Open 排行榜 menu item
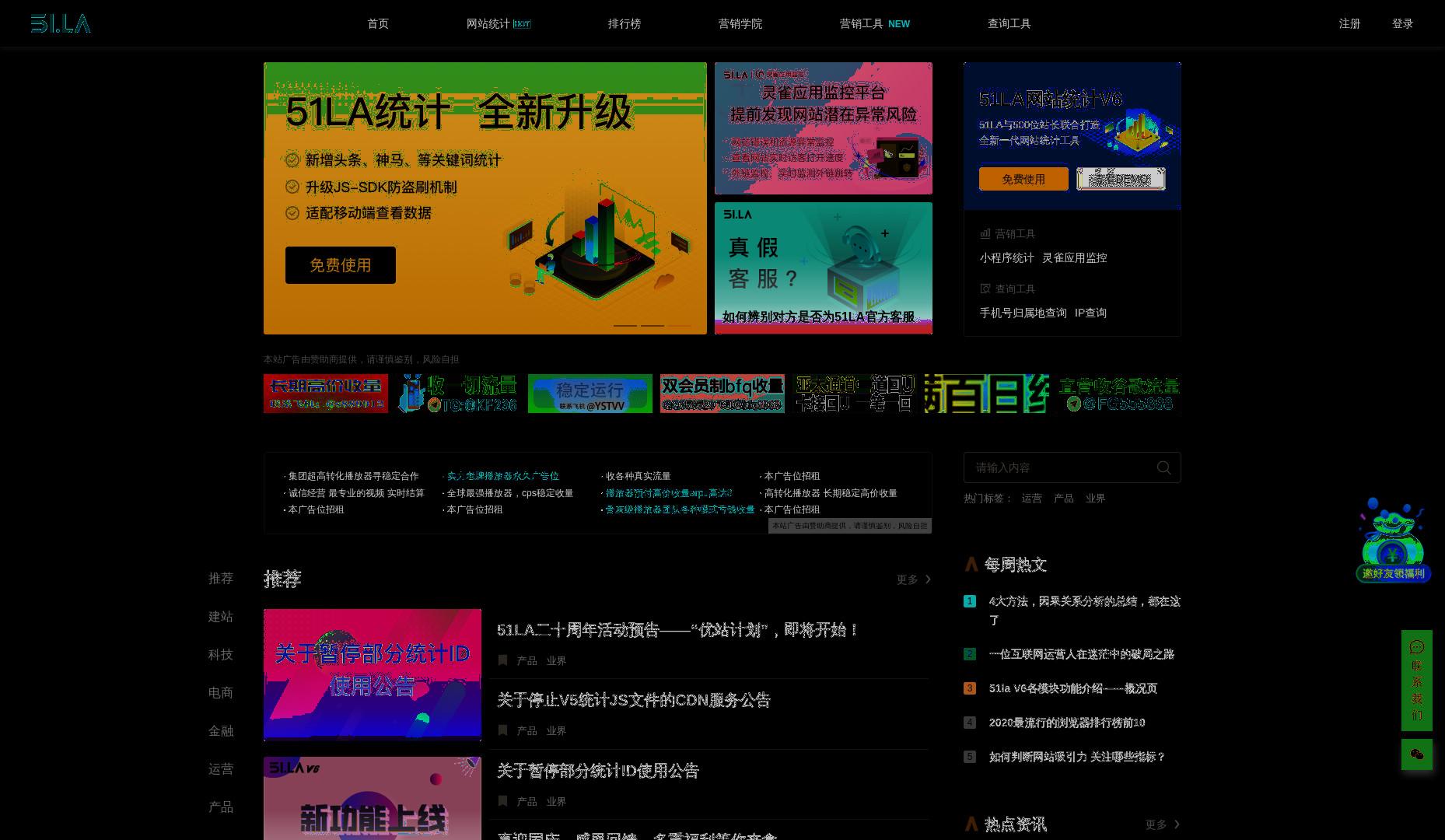 (x=625, y=23)
